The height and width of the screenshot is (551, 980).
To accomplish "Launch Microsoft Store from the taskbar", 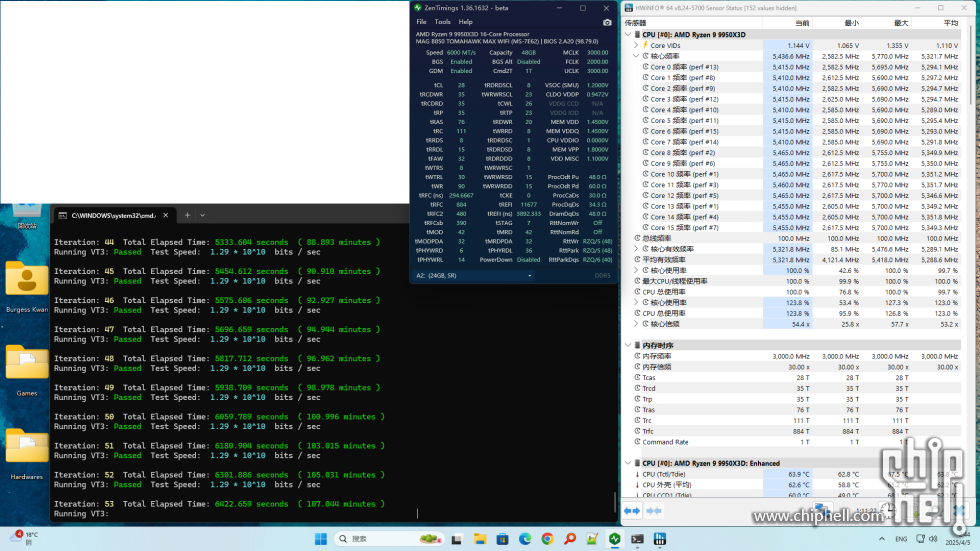I will tap(502, 539).
